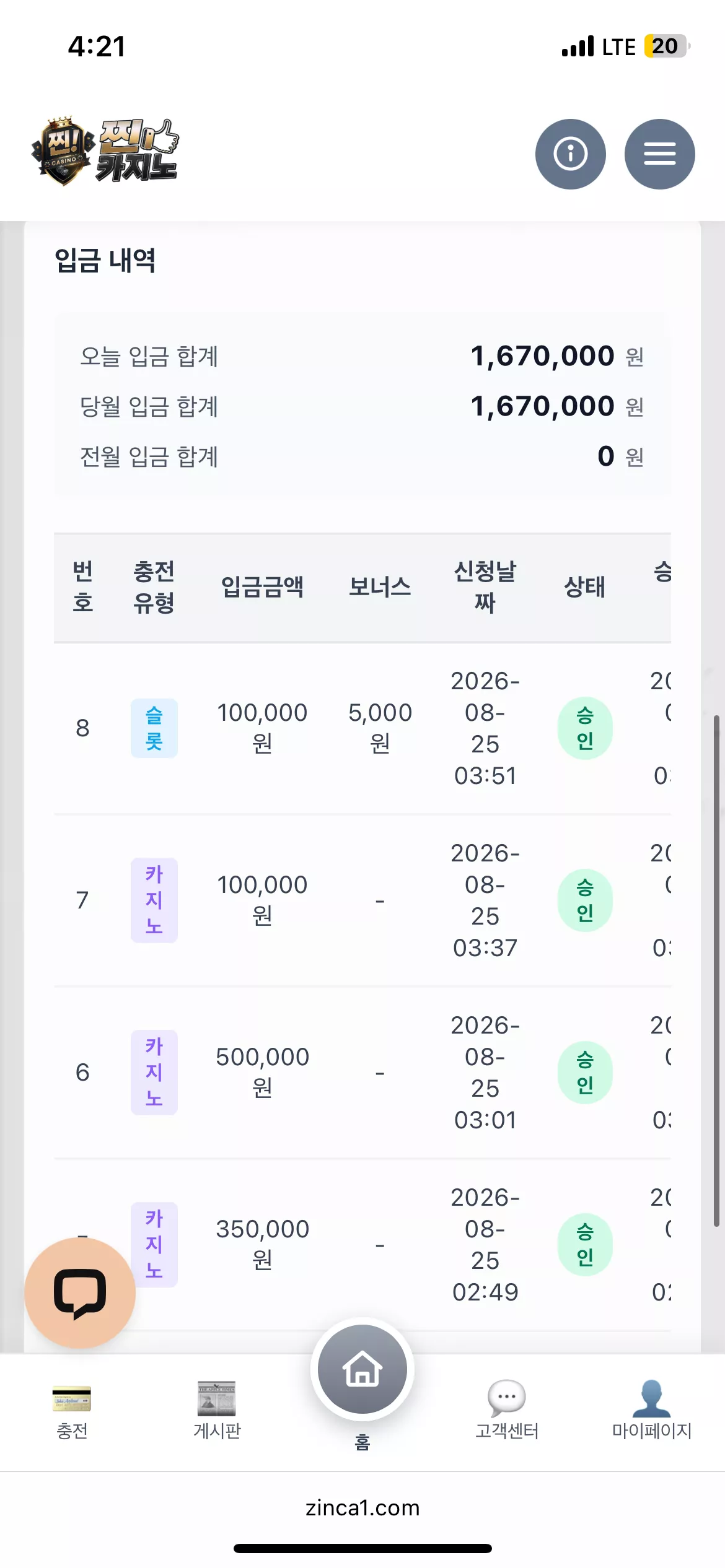The width and height of the screenshot is (725, 1568).
Task: Tap the casino logo in the header
Action: coord(105,151)
